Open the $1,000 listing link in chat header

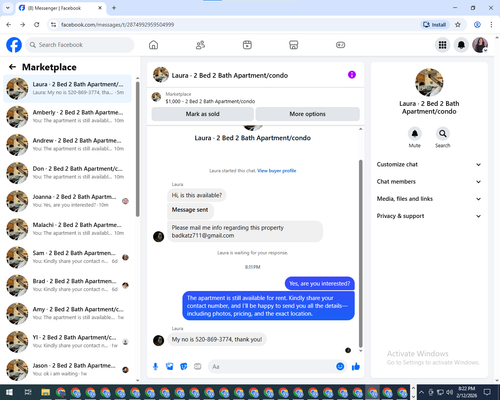(x=210, y=101)
